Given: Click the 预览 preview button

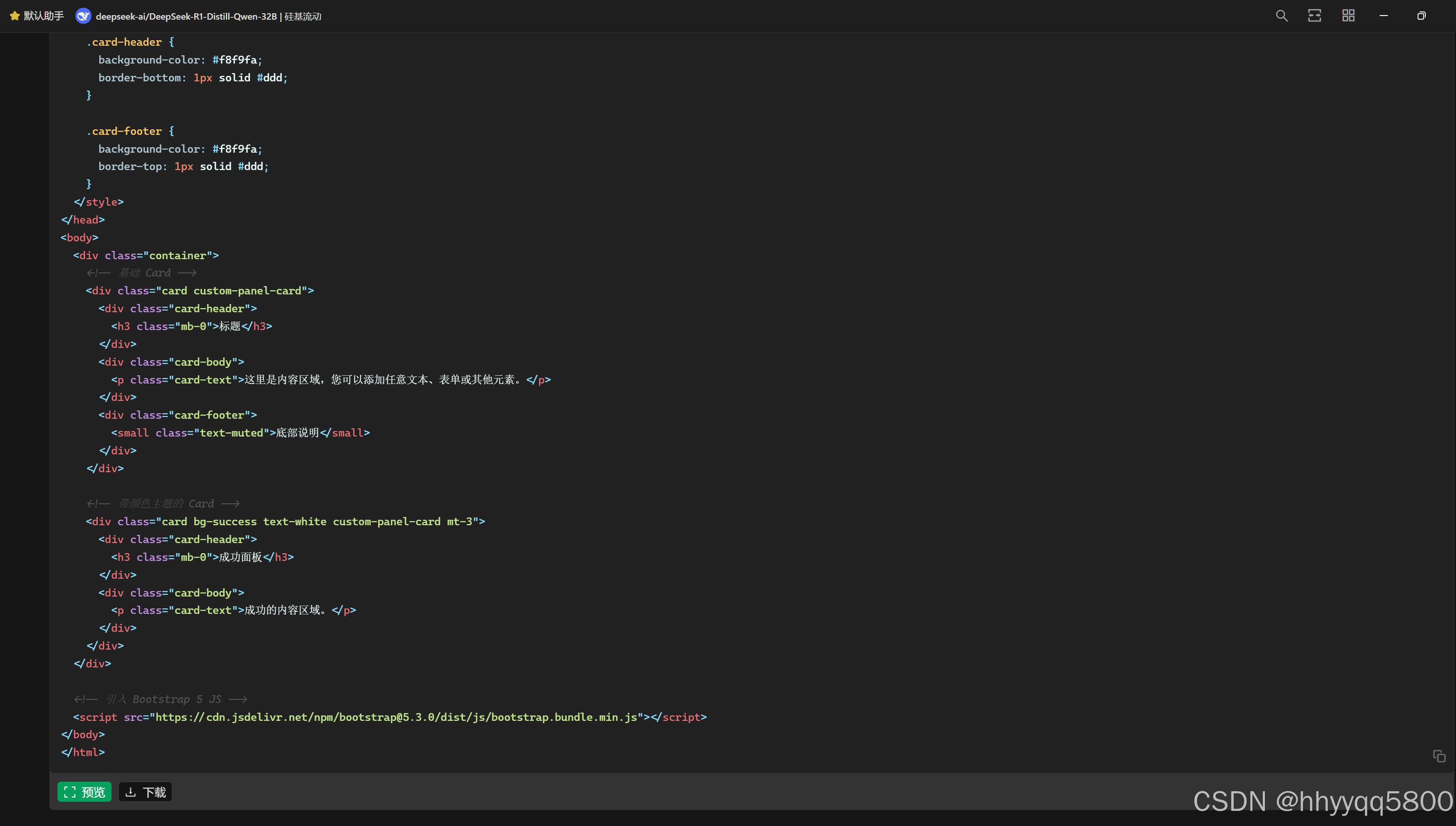Looking at the screenshot, I should coord(85,792).
